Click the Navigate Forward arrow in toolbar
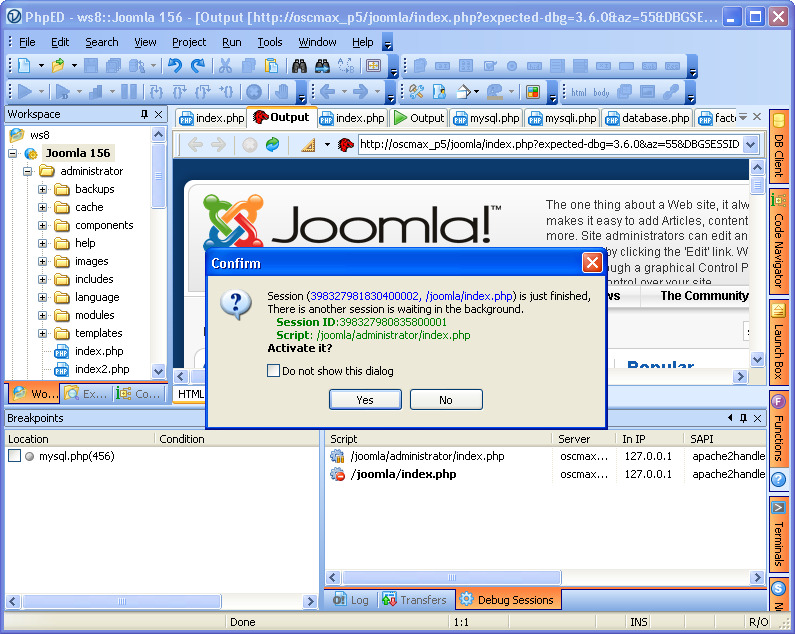 tap(360, 92)
